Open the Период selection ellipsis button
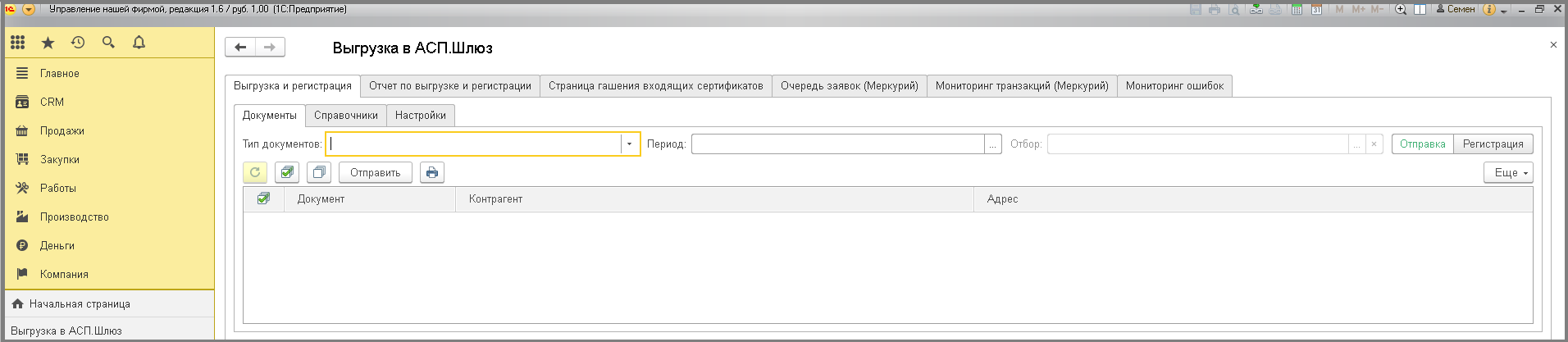Image resolution: width=1568 pixels, height=342 pixels. [x=993, y=144]
